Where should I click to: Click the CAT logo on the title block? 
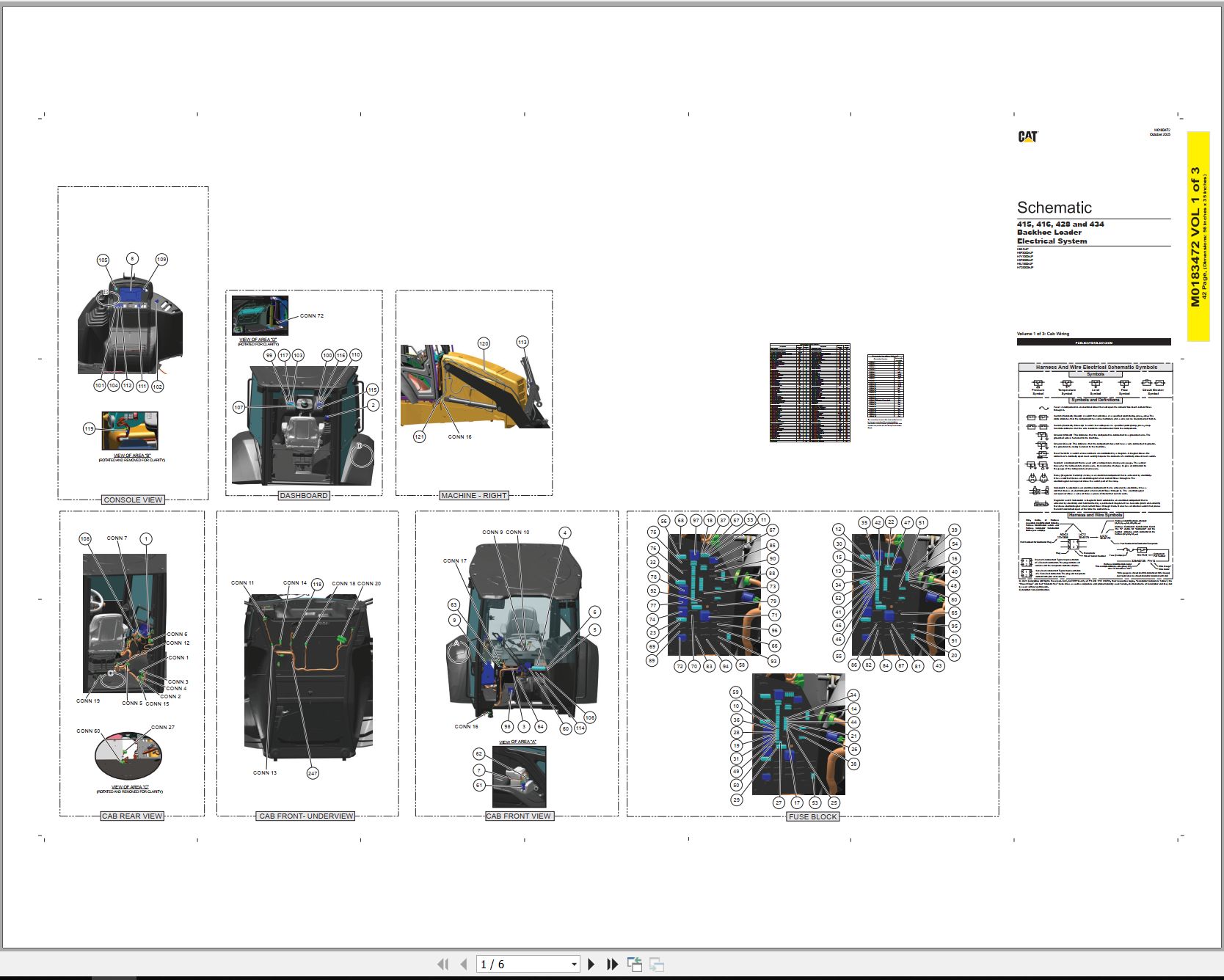point(1028,137)
